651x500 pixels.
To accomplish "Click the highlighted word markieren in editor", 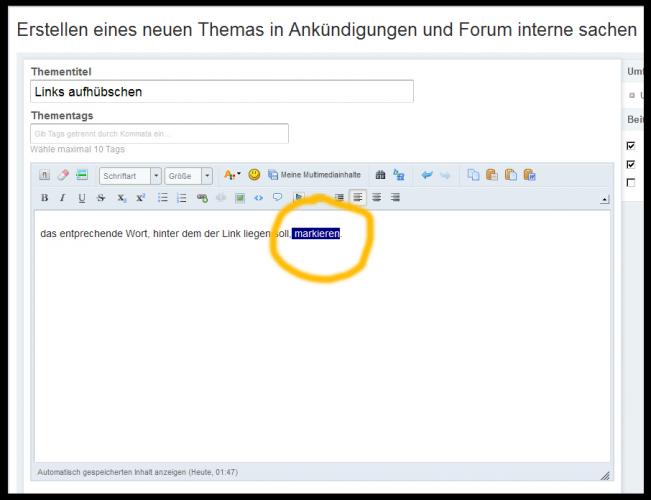I will point(316,234).
